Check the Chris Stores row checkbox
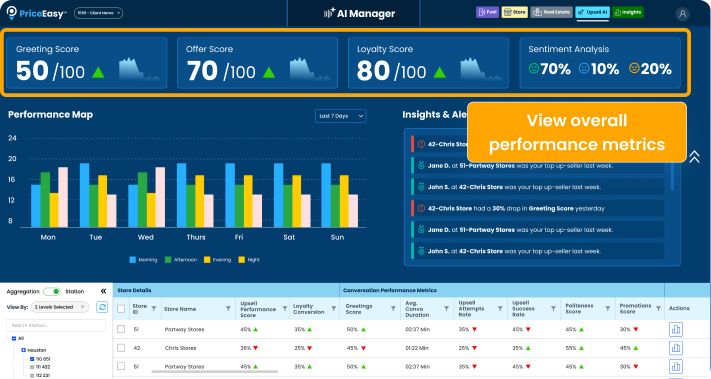 (x=121, y=348)
